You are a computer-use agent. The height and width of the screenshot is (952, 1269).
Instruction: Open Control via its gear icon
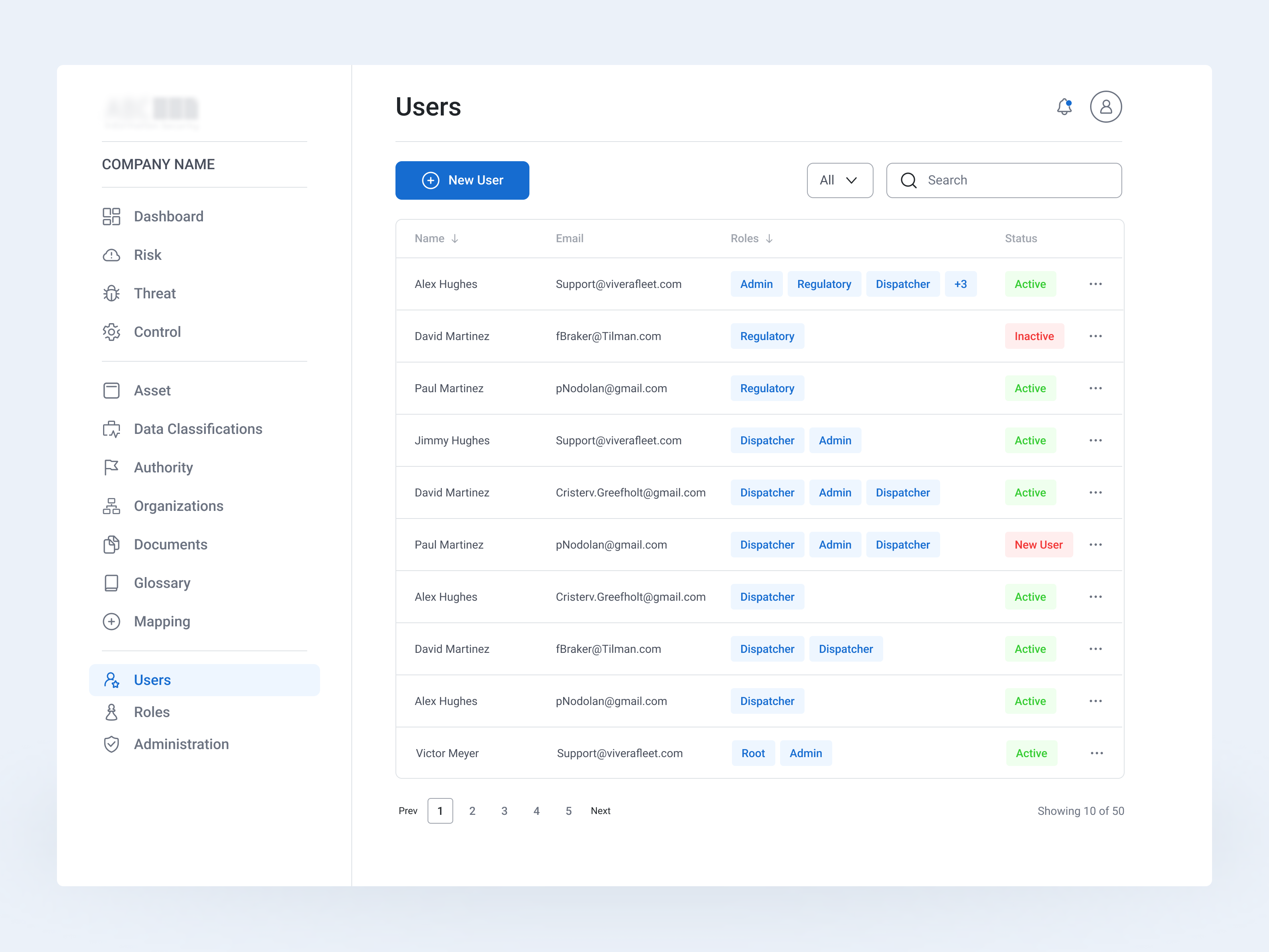[x=111, y=332]
